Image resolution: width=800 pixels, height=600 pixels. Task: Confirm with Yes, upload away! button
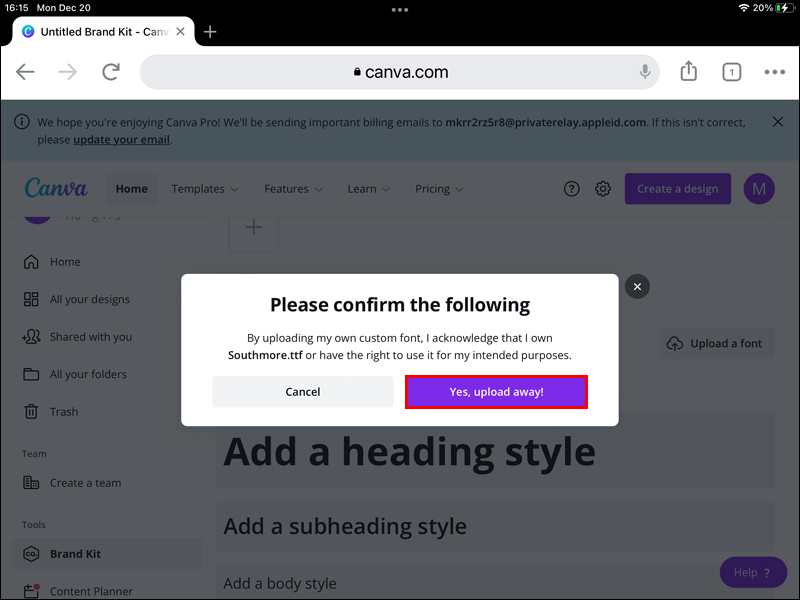(496, 392)
